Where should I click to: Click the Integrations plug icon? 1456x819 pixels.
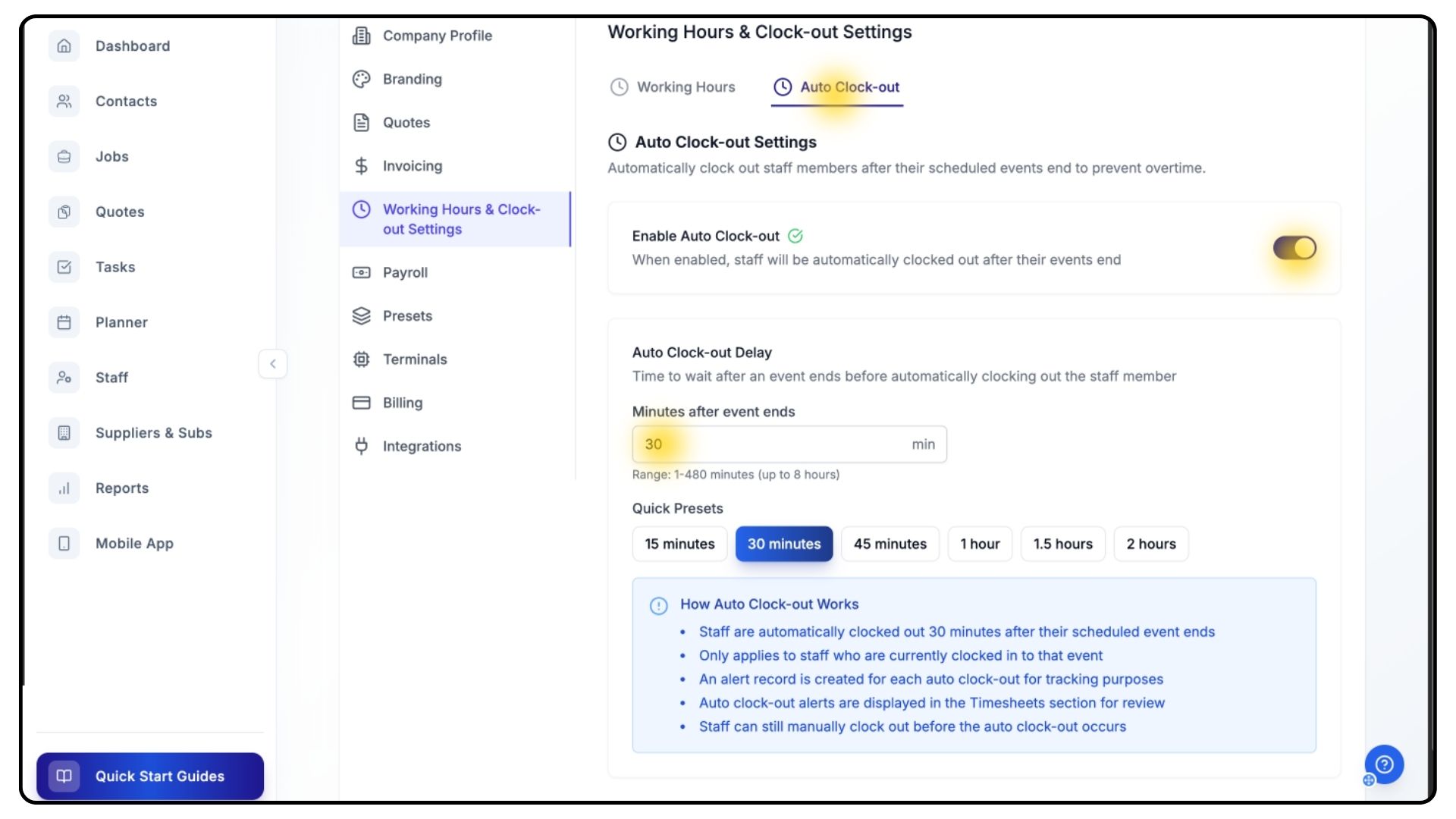pyautogui.click(x=362, y=447)
